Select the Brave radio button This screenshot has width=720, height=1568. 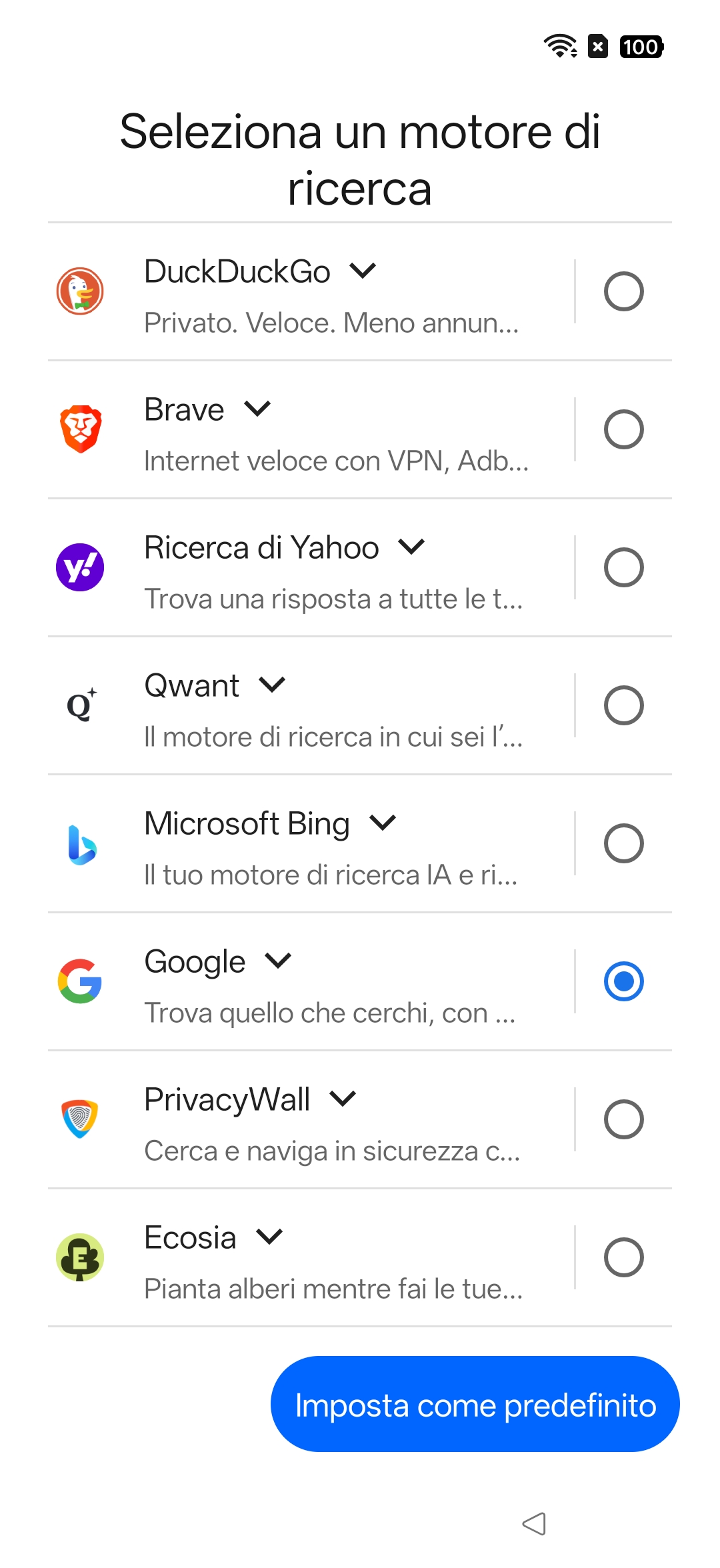click(623, 429)
